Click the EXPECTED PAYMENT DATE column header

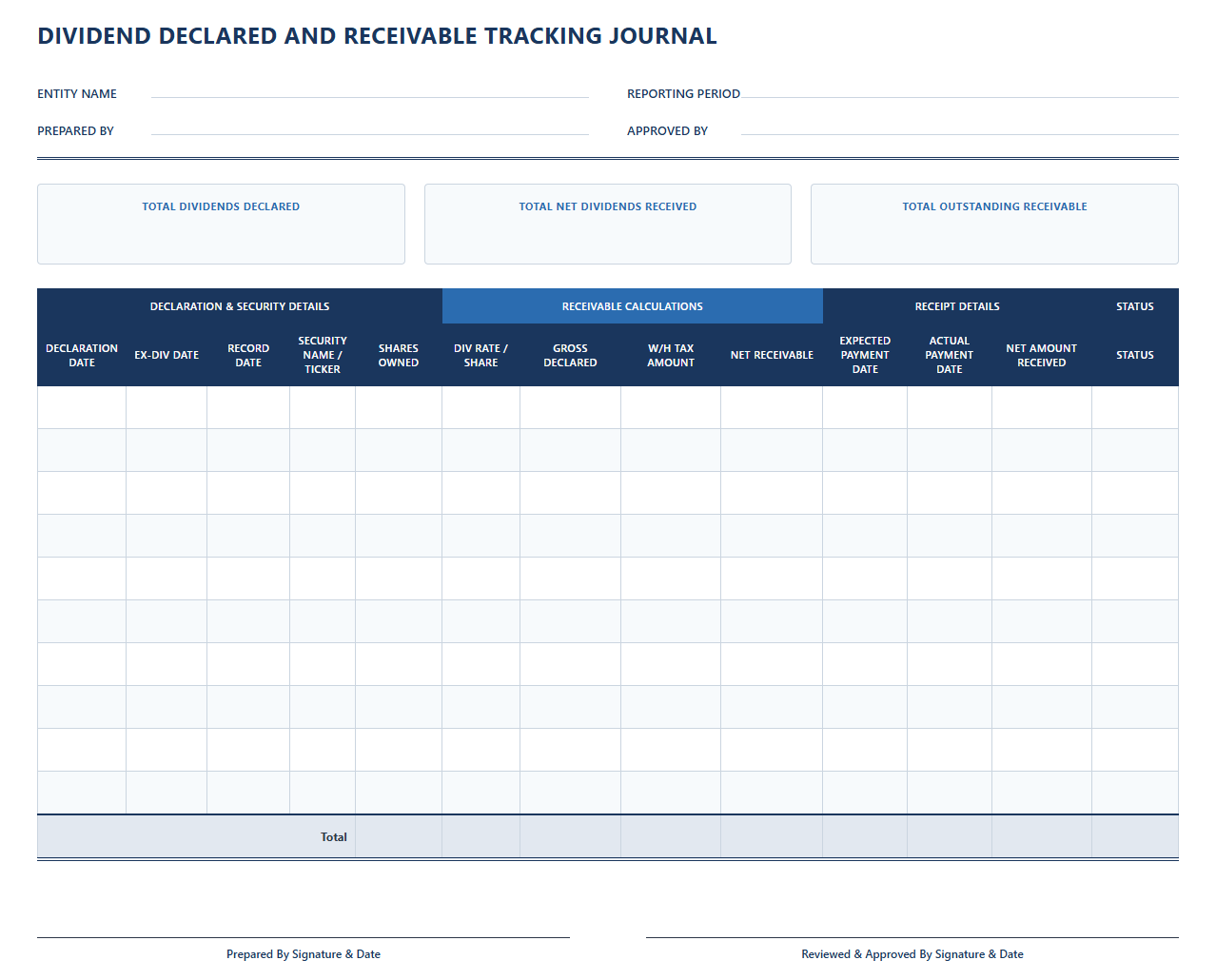(x=865, y=355)
